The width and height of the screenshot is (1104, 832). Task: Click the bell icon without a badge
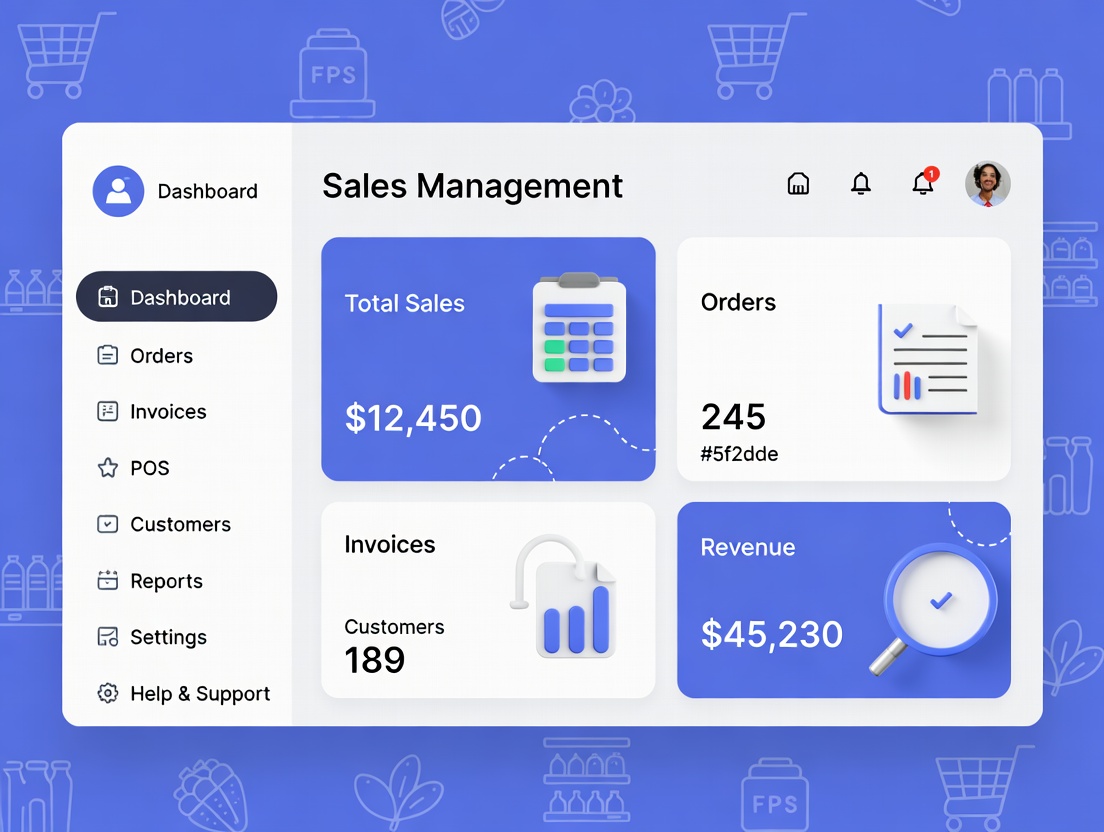[860, 184]
